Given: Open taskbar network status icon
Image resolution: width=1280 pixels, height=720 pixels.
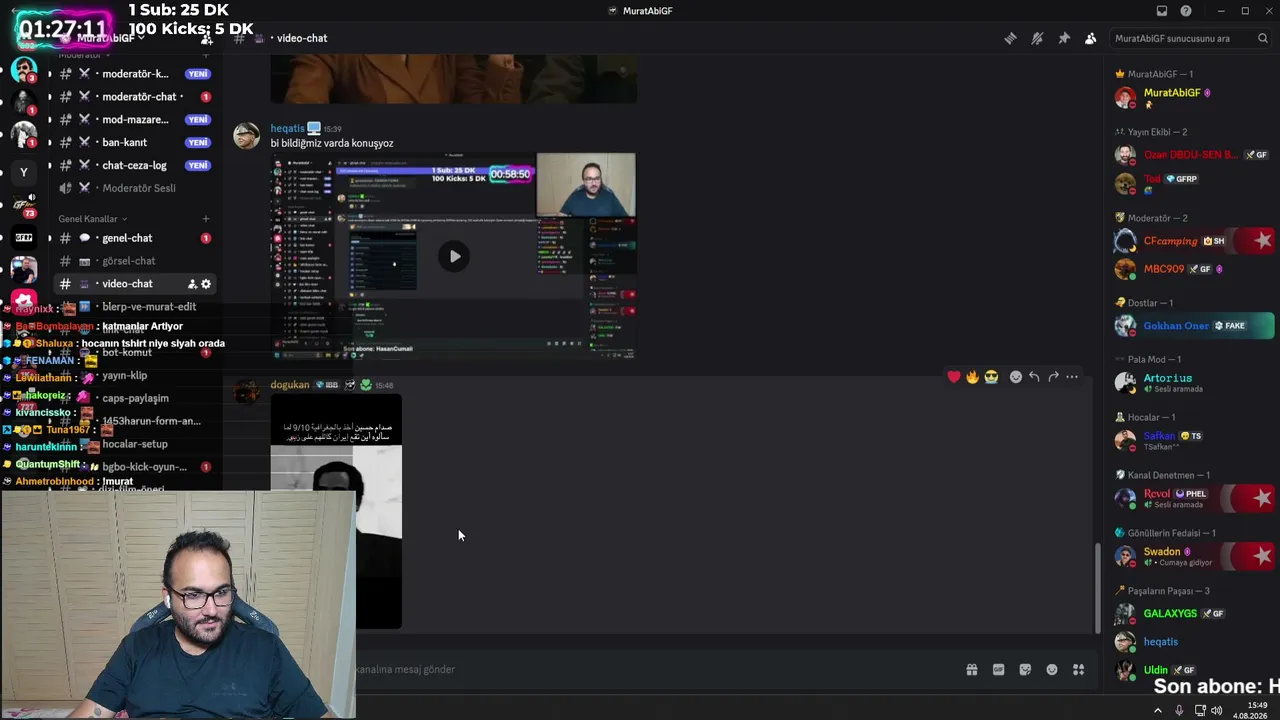Looking at the screenshot, I should (1199, 711).
